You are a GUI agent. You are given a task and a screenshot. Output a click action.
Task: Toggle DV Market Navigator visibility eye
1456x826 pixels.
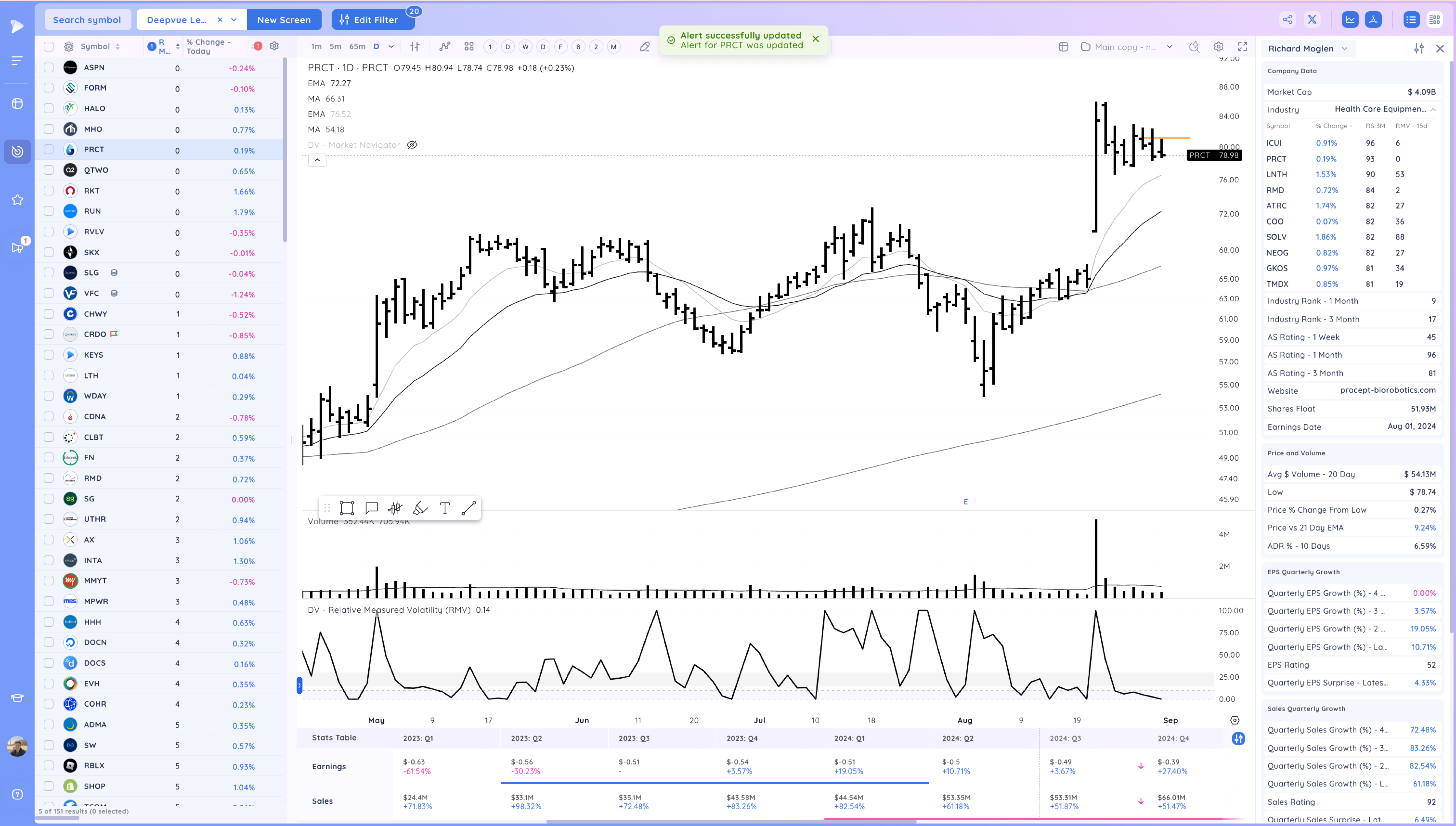pyautogui.click(x=412, y=145)
